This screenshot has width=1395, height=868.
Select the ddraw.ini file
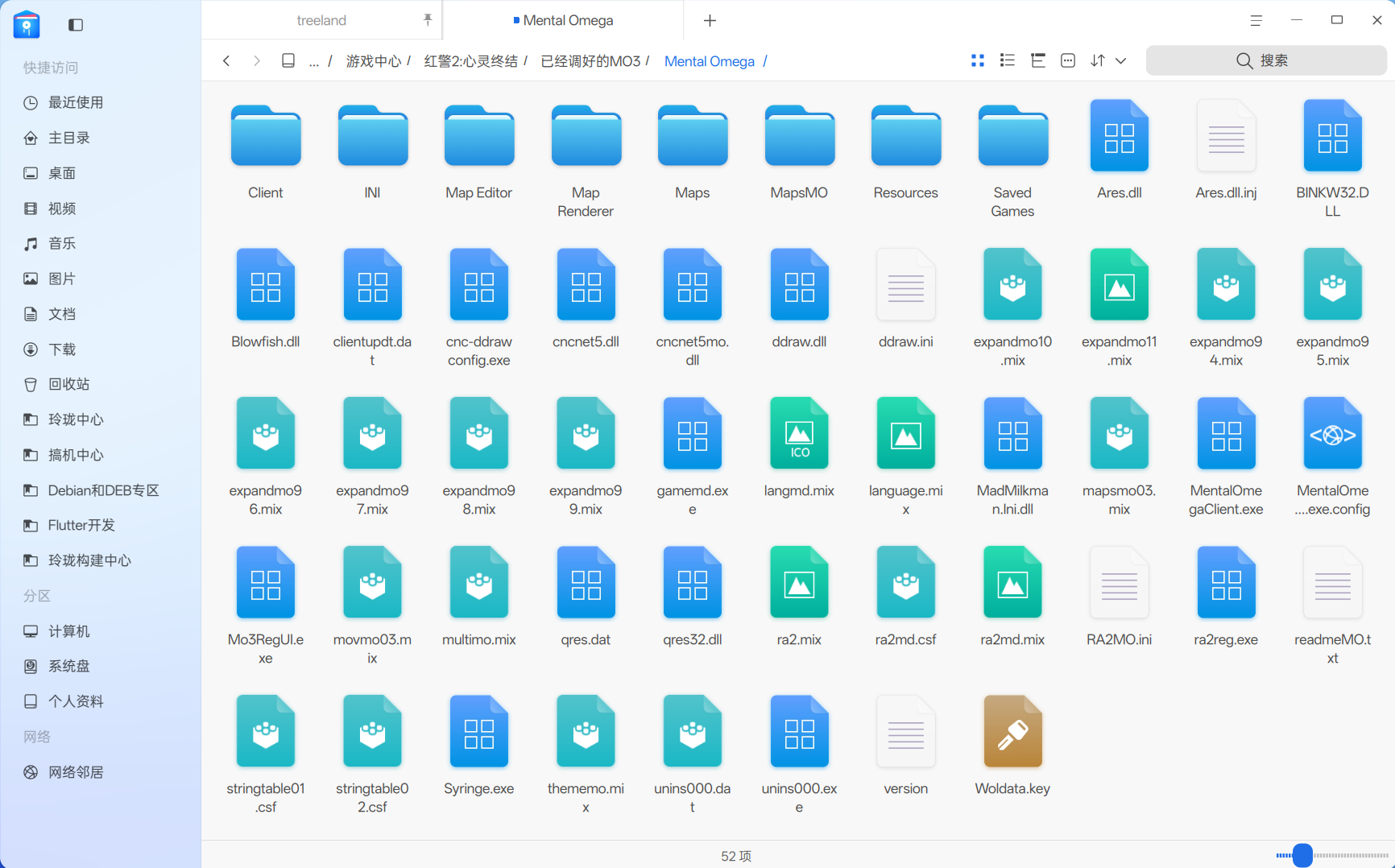click(x=906, y=300)
